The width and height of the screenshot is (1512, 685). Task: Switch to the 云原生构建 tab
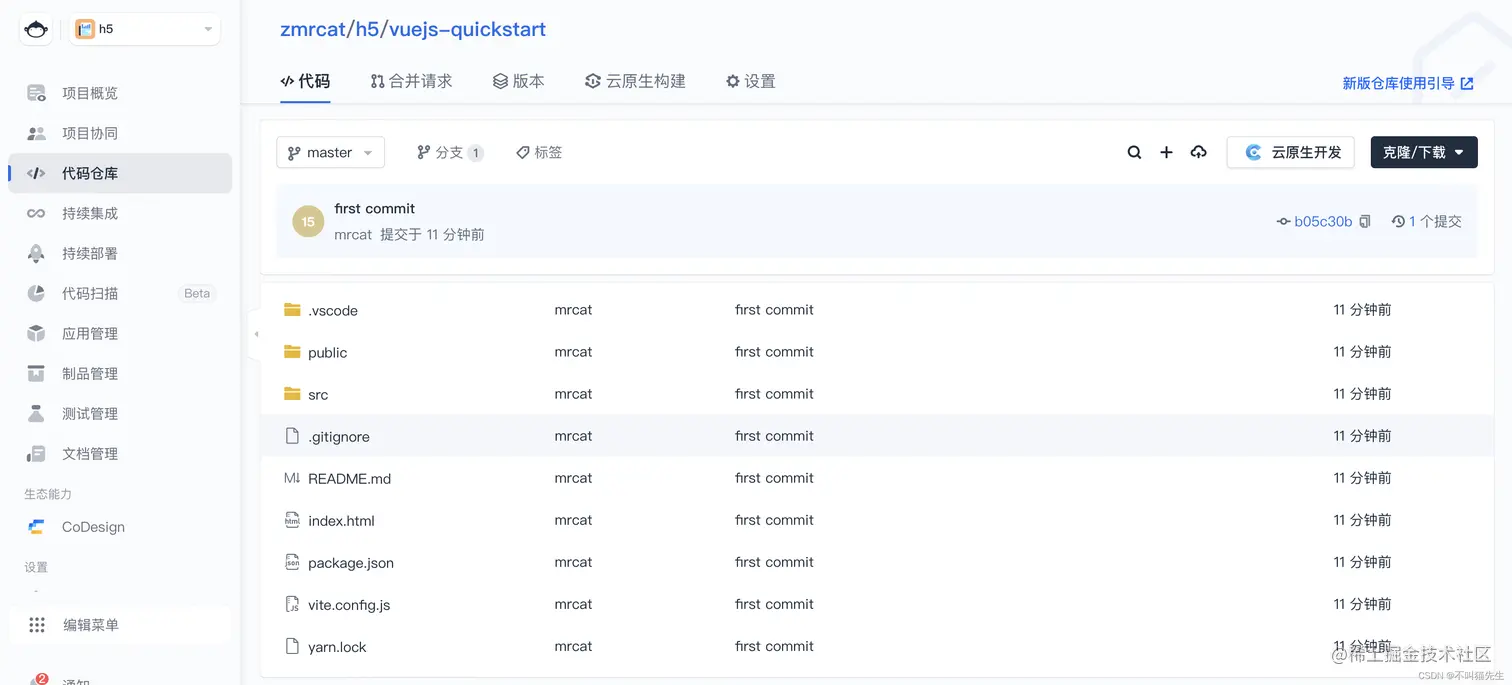635,81
